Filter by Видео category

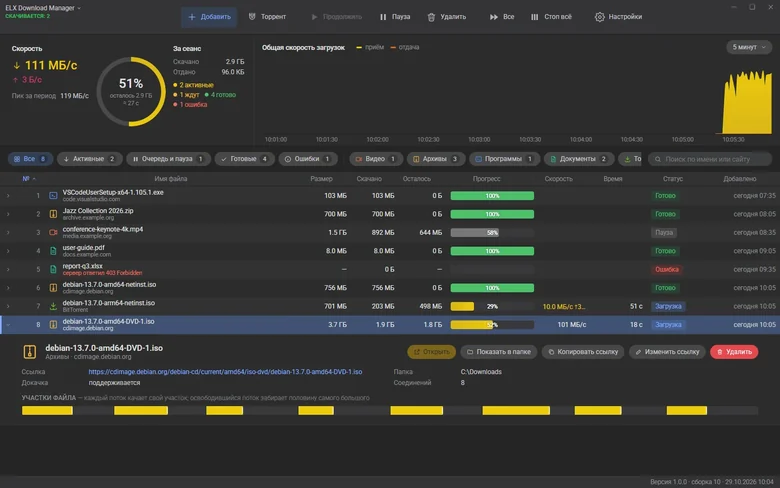(x=376, y=159)
